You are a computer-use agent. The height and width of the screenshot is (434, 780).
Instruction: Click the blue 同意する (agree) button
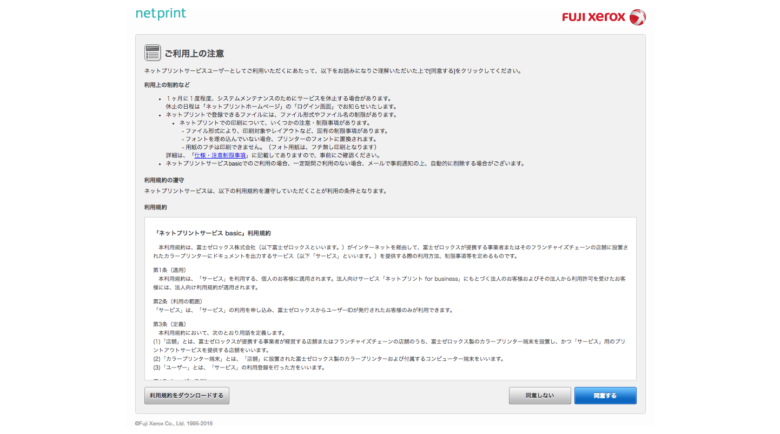(x=605, y=396)
